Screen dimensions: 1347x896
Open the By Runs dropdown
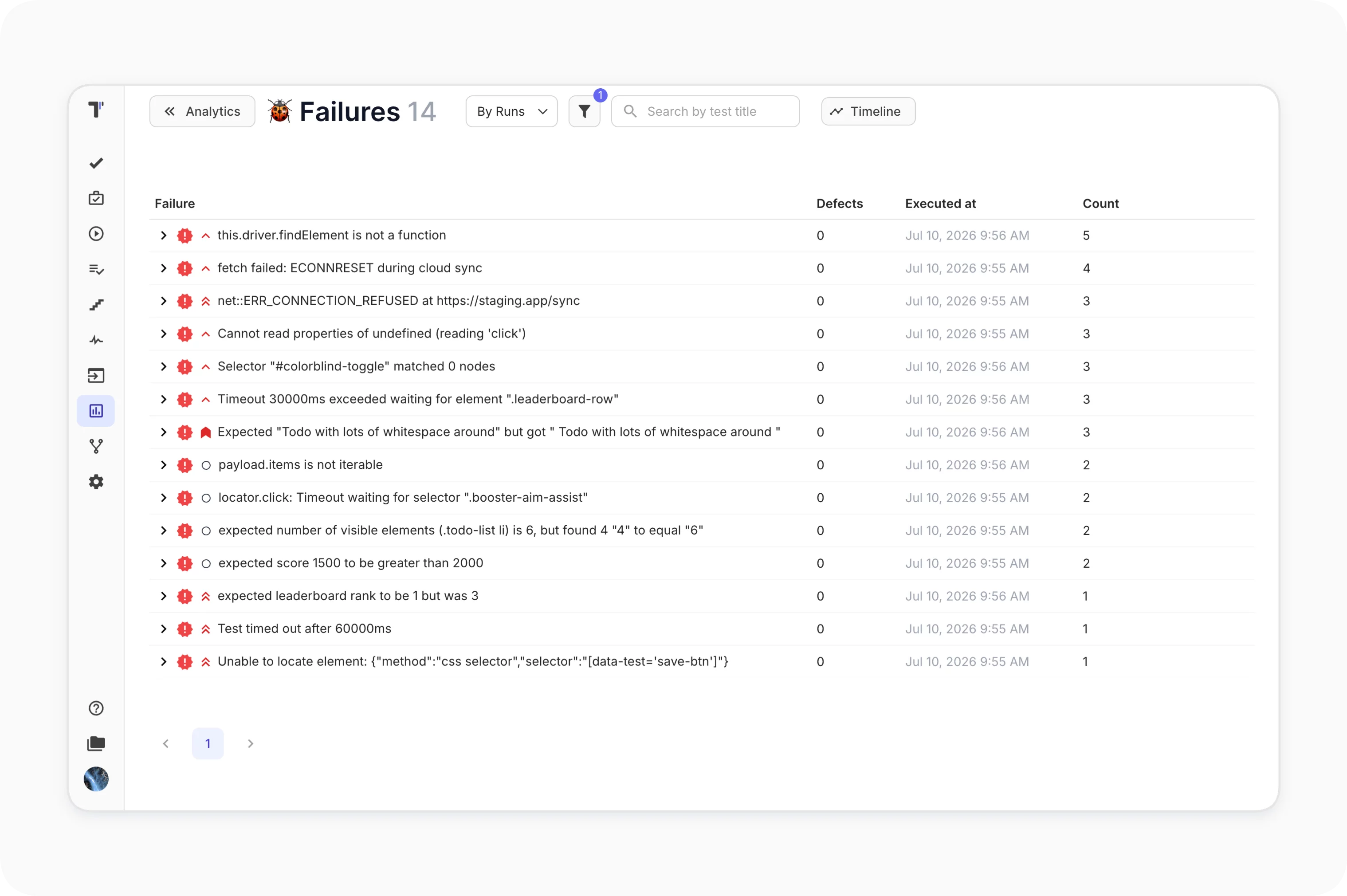pyautogui.click(x=512, y=111)
